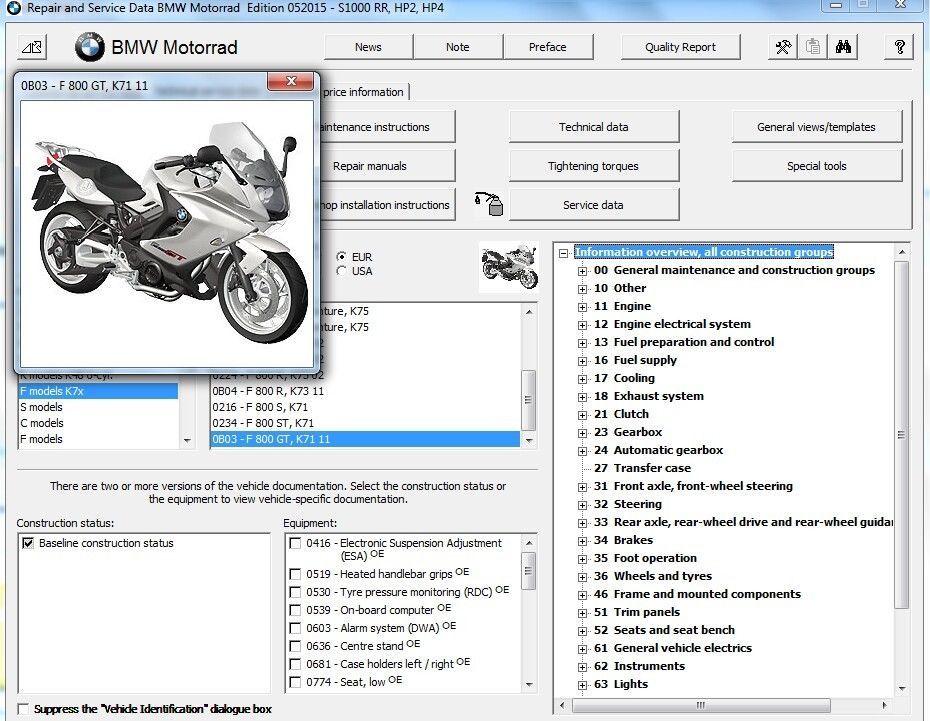Viewport: 930px width, 721px height.
Task: Check 0416 Electronic Suspension Adjustment (ESA)
Action: coord(295,543)
